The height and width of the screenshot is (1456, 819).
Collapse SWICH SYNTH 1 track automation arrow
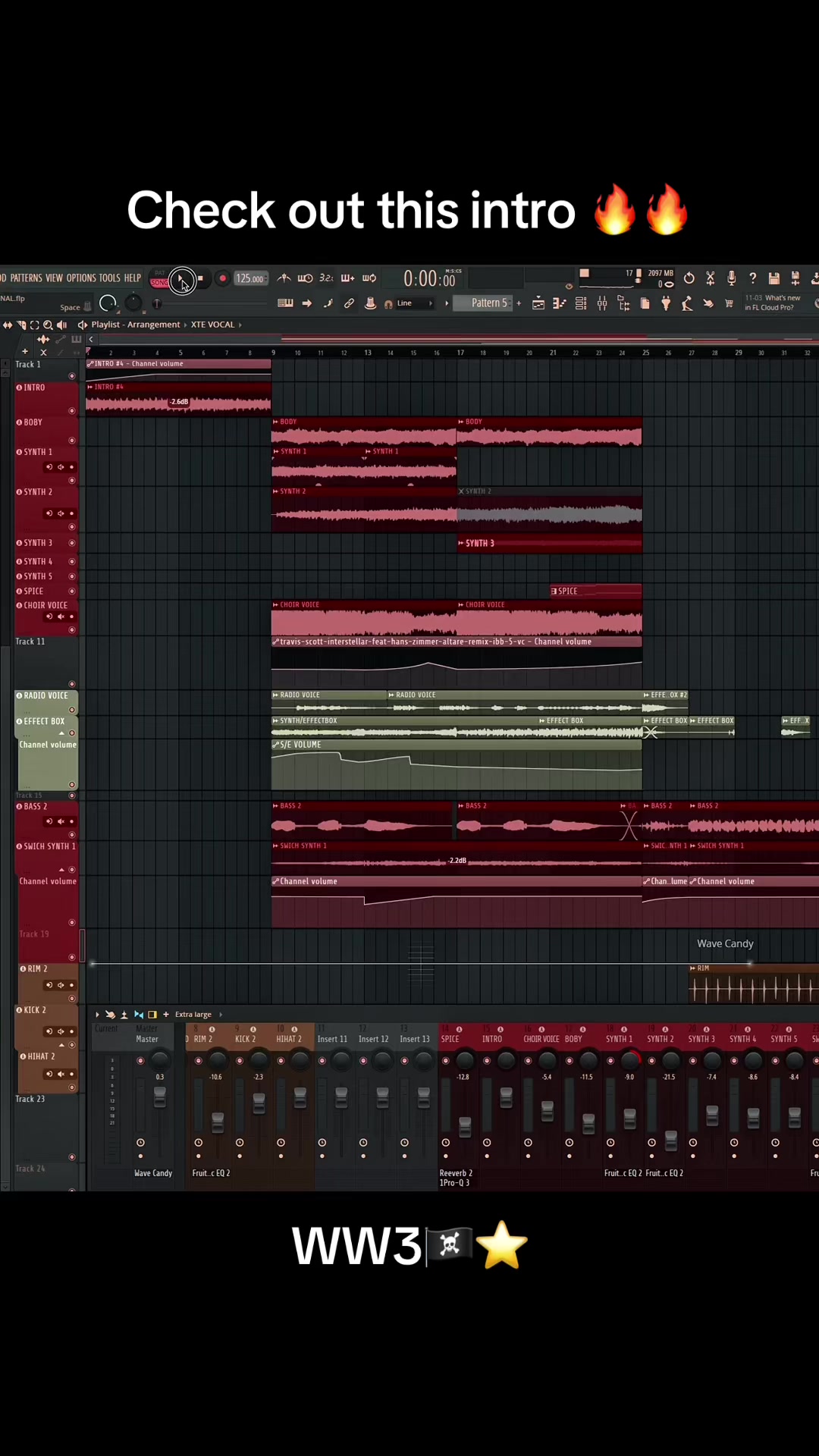(61, 870)
